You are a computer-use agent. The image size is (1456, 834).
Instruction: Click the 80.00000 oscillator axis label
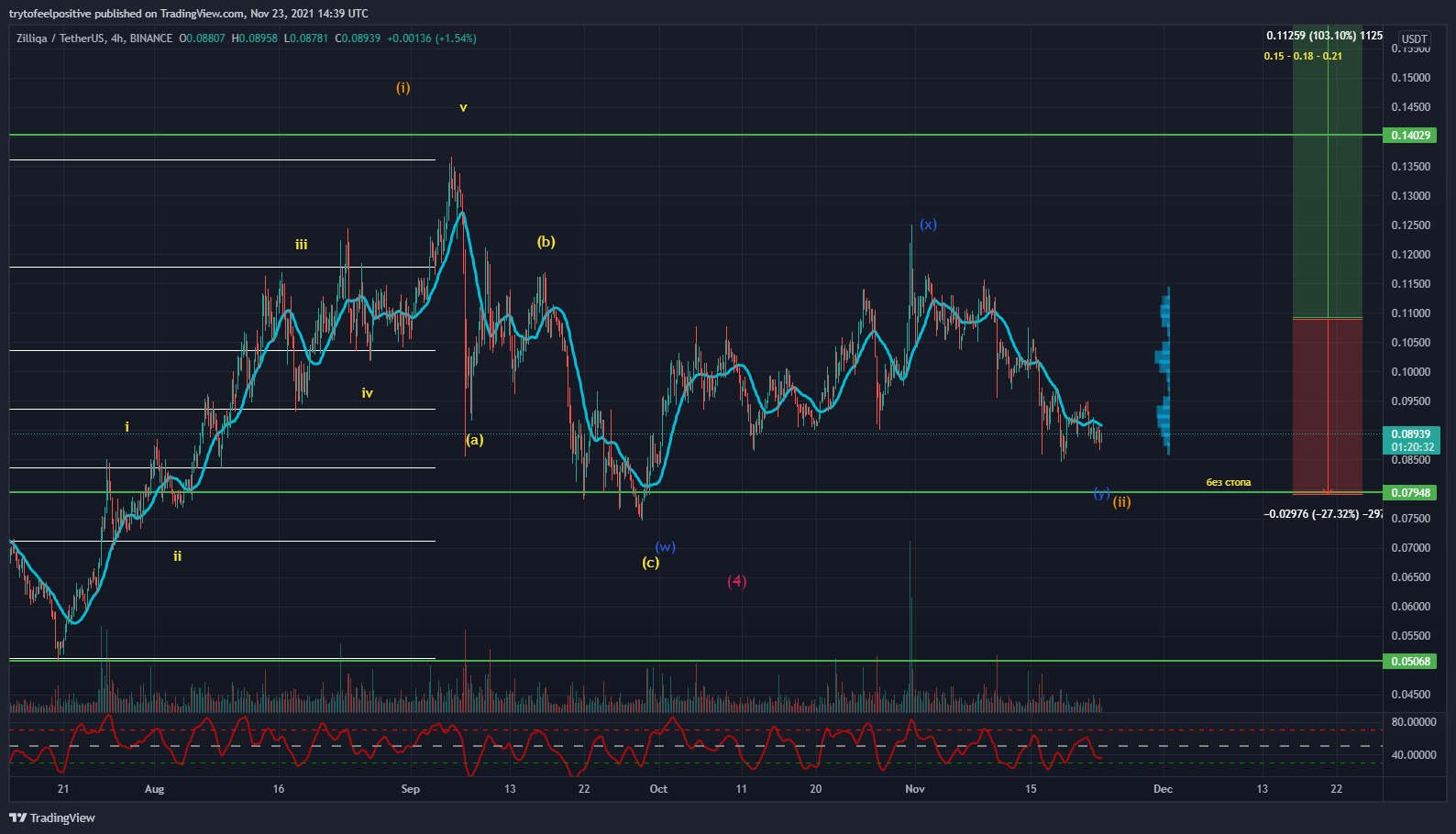(x=1414, y=722)
